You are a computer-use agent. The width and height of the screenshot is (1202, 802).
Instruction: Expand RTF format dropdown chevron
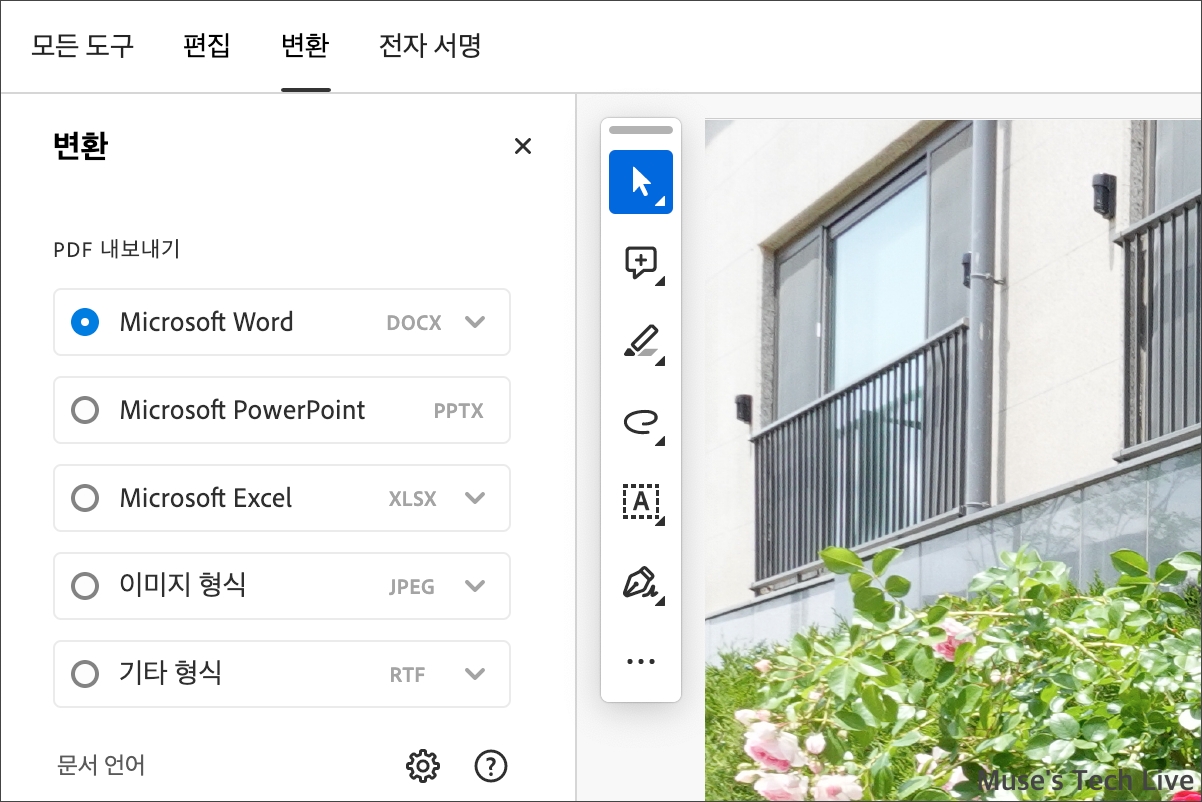[475, 674]
